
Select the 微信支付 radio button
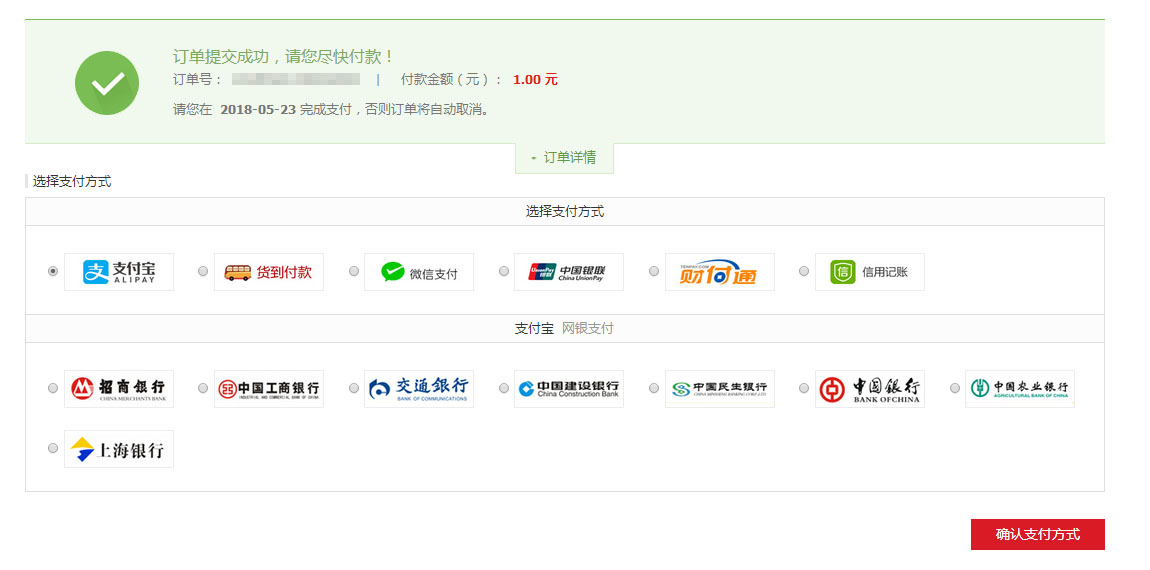pyautogui.click(x=354, y=271)
